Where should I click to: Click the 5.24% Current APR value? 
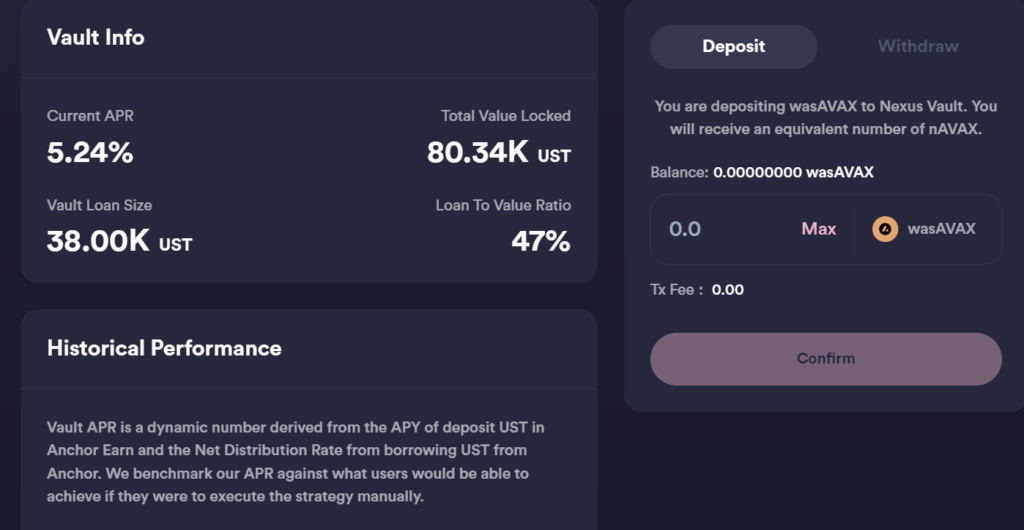click(x=90, y=153)
